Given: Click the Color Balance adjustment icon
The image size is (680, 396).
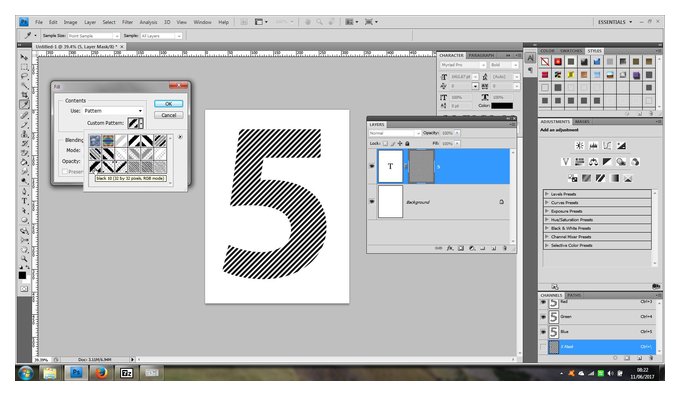Looking at the screenshot, I should (x=593, y=162).
